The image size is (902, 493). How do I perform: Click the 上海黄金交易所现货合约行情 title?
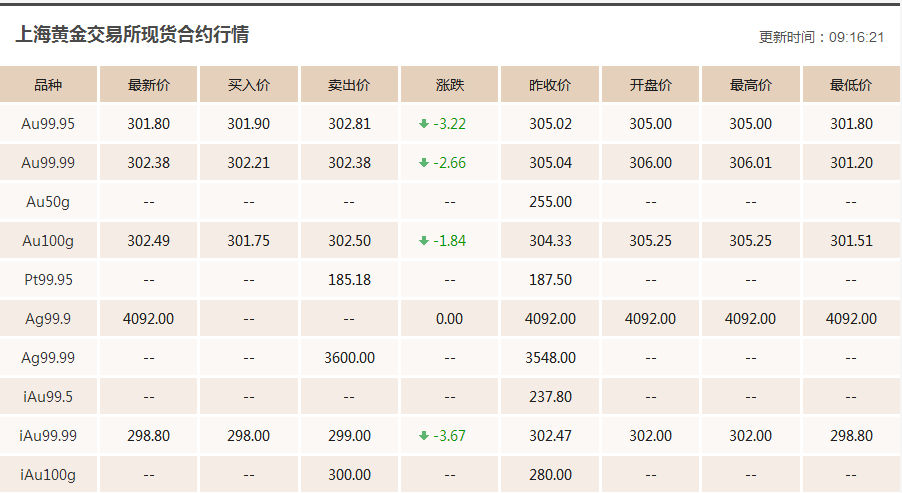pos(132,35)
